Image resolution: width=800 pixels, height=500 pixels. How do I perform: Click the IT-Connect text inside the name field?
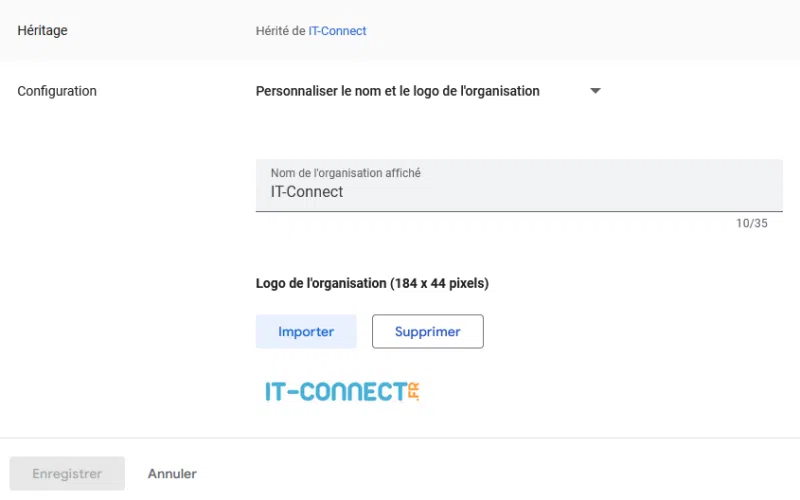point(307,192)
